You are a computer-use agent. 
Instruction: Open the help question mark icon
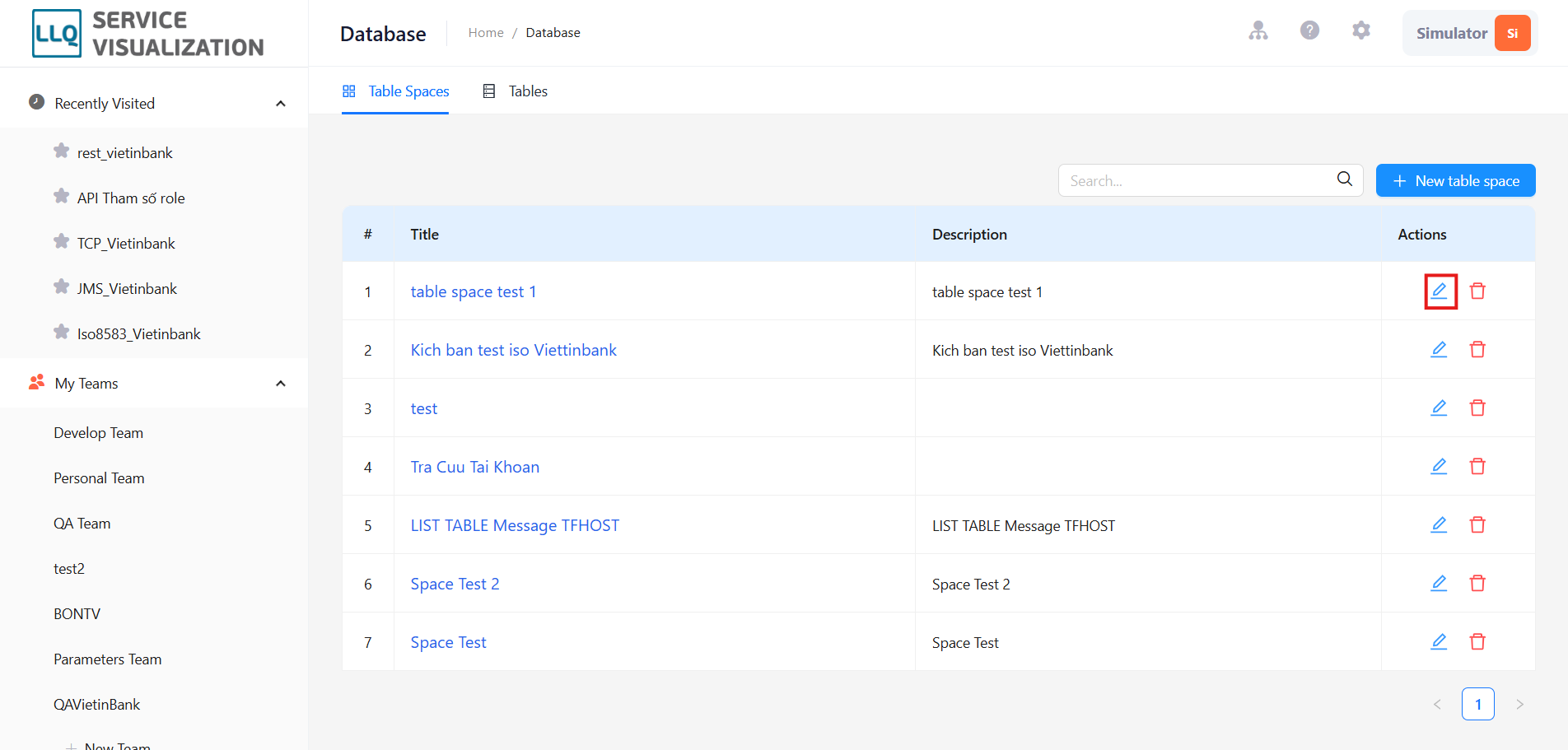pyautogui.click(x=1309, y=30)
